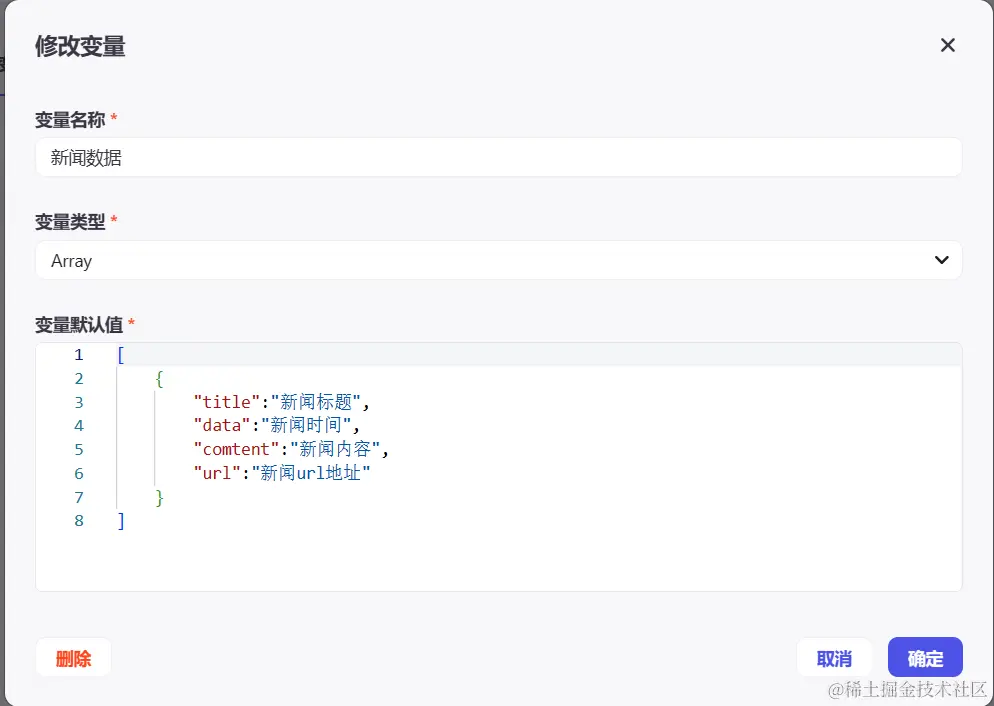Close the 修改变量 dialog with X
994x706 pixels.
tap(948, 45)
